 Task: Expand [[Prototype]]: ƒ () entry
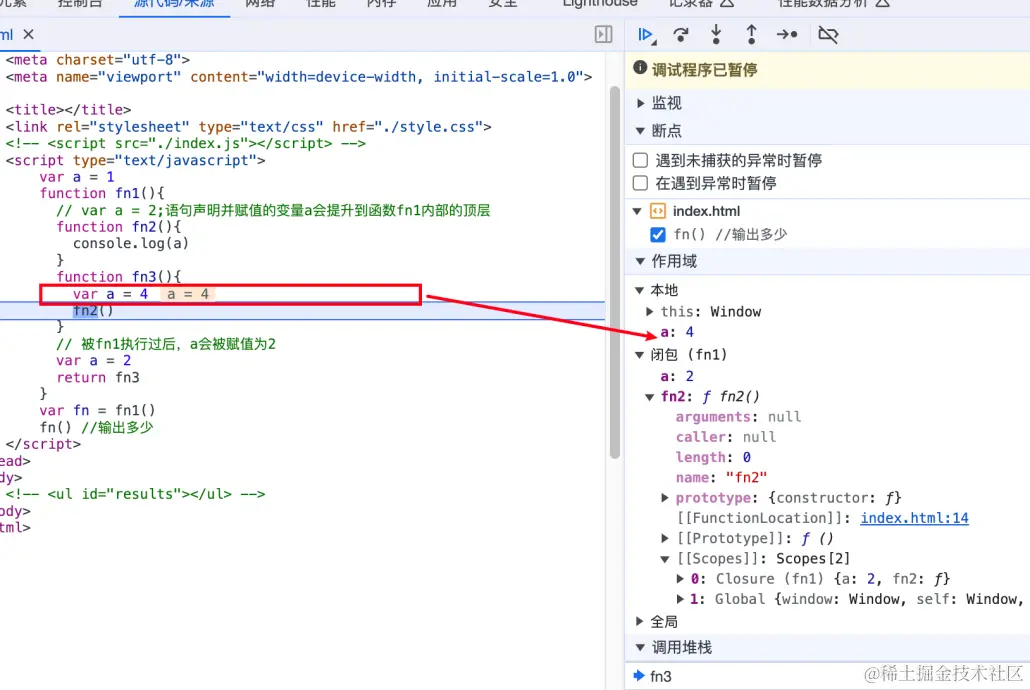pyautogui.click(x=665, y=538)
